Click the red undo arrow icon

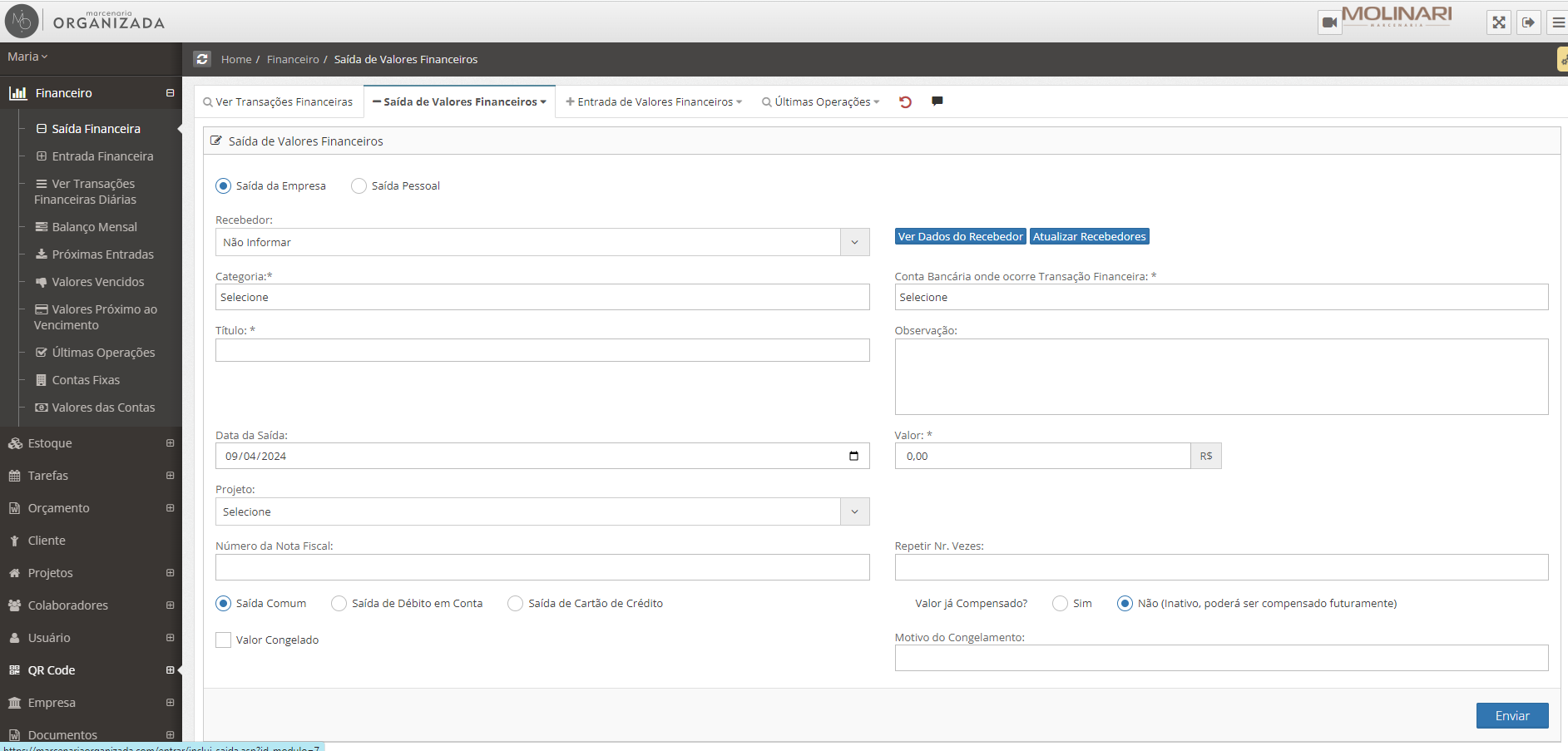(x=905, y=101)
